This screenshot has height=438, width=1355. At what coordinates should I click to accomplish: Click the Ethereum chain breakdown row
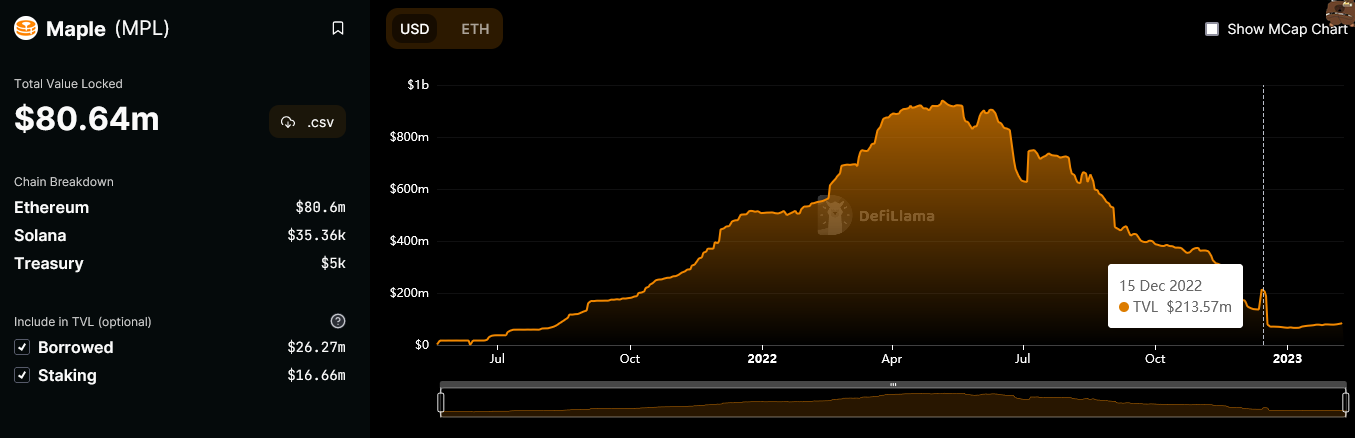(x=180, y=207)
